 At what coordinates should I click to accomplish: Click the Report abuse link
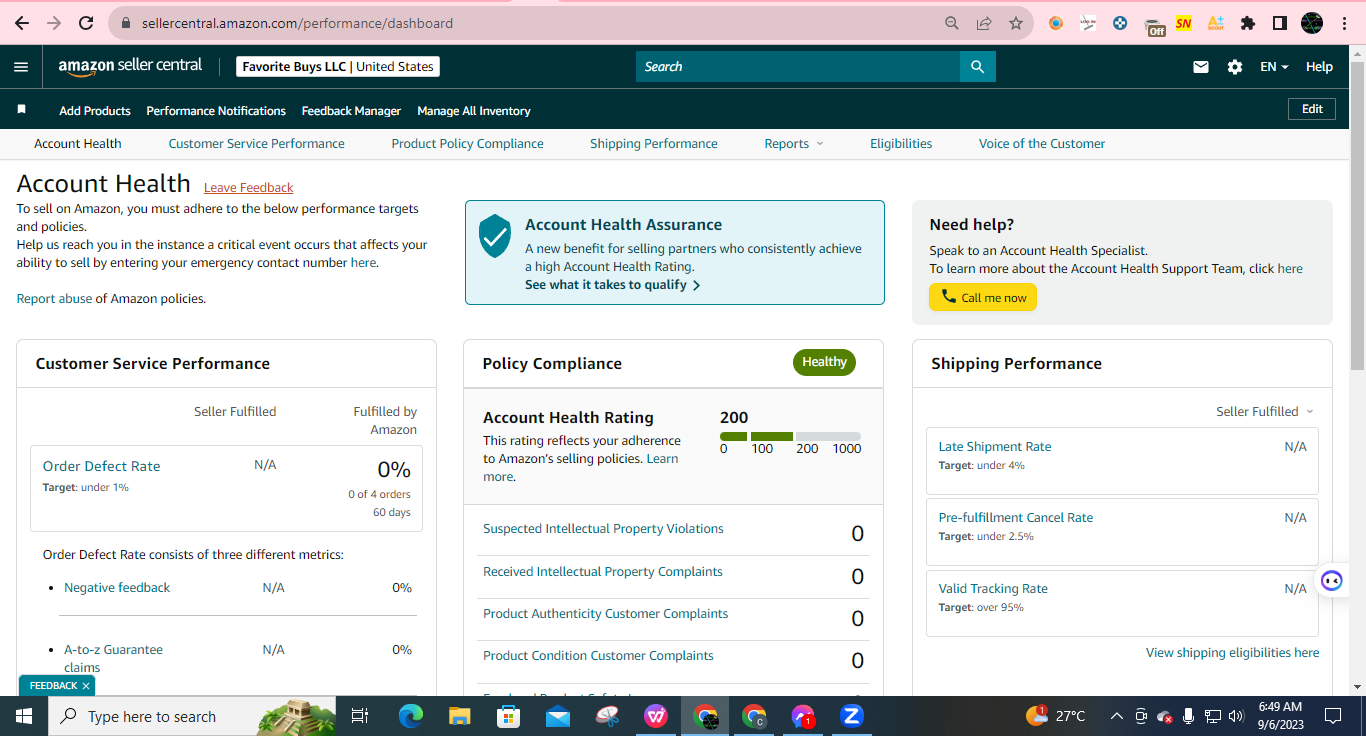[54, 298]
